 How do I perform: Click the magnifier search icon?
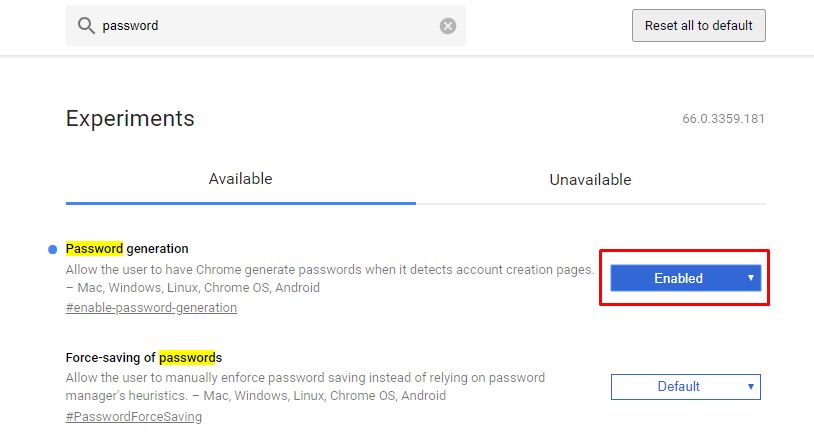pyautogui.click(x=86, y=26)
